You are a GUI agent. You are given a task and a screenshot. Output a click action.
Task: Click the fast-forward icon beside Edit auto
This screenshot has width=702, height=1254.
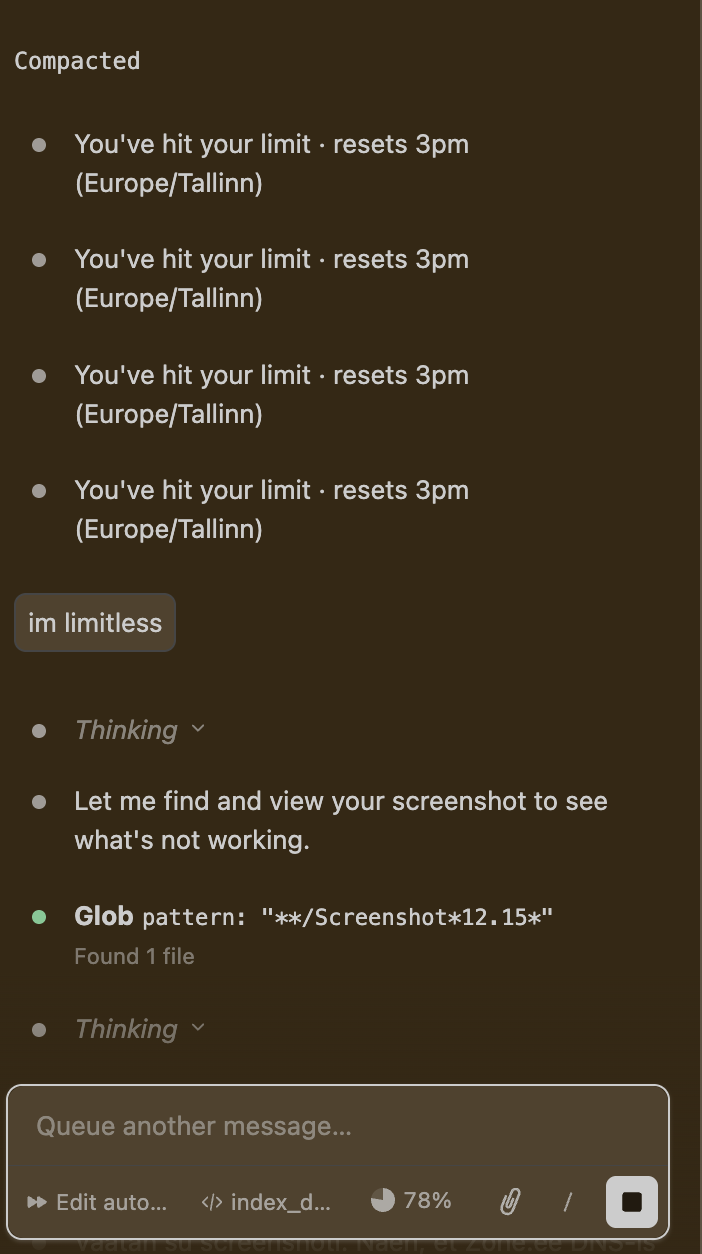tap(37, 1202)
